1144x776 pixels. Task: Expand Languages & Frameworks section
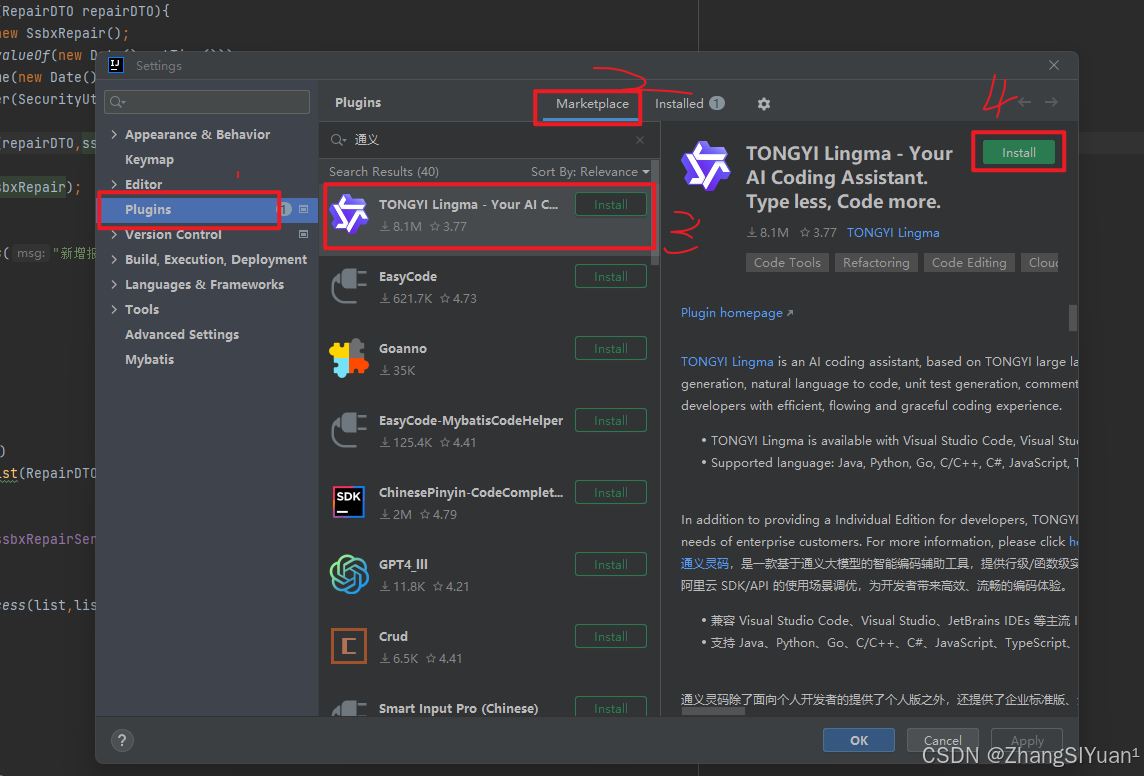[x=114, y=284]
